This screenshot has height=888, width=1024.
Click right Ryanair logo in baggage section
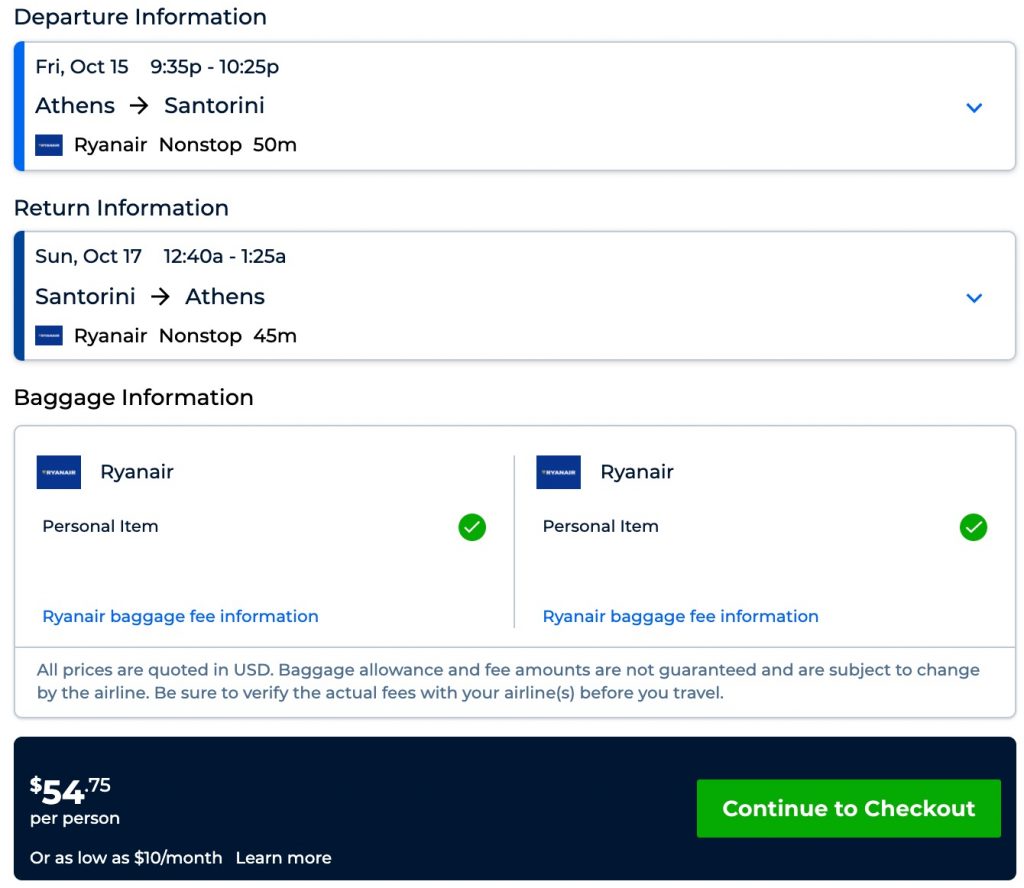pyautogui.click(x=558, y=472)
